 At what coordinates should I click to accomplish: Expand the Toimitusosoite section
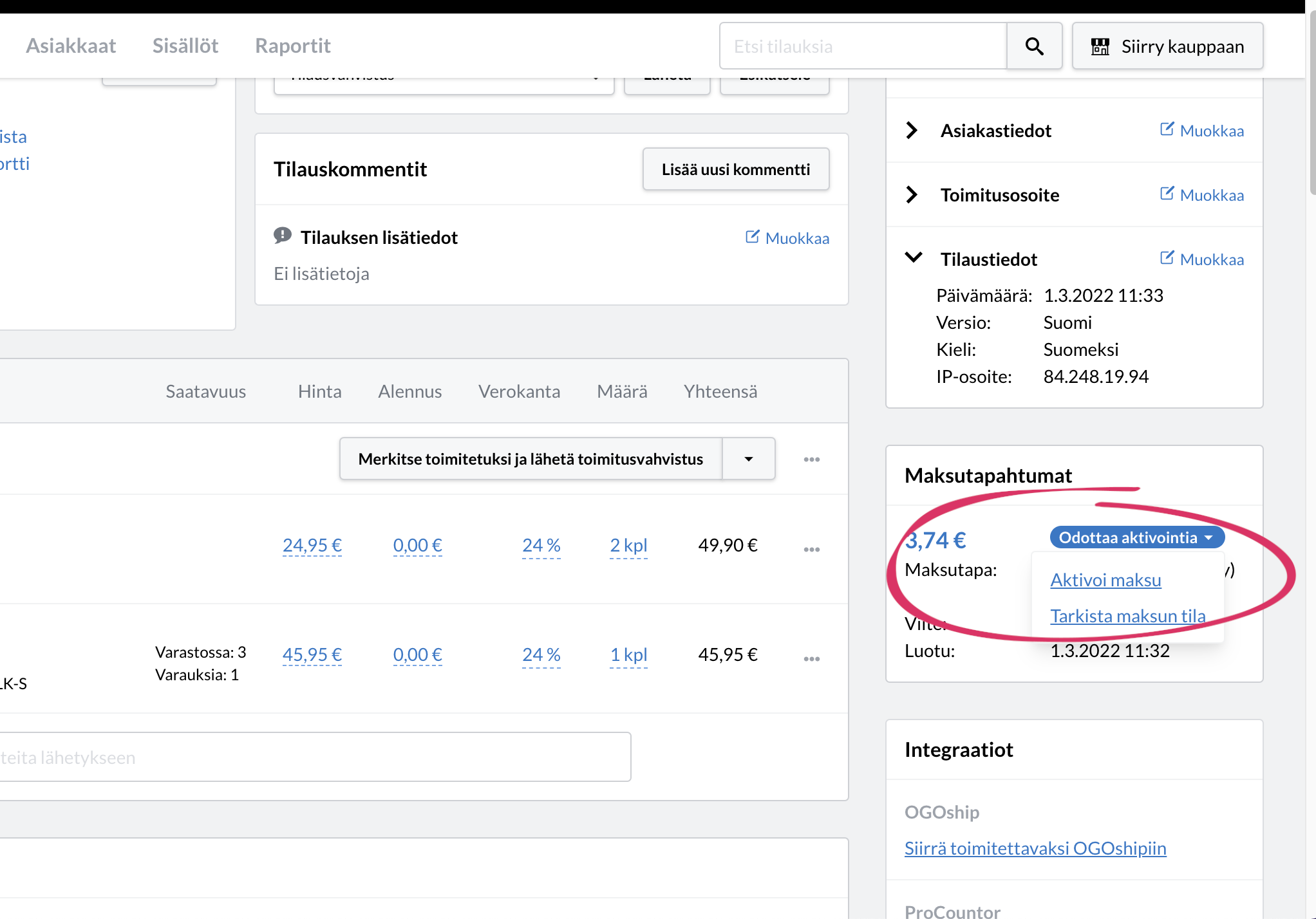(912, 194)
